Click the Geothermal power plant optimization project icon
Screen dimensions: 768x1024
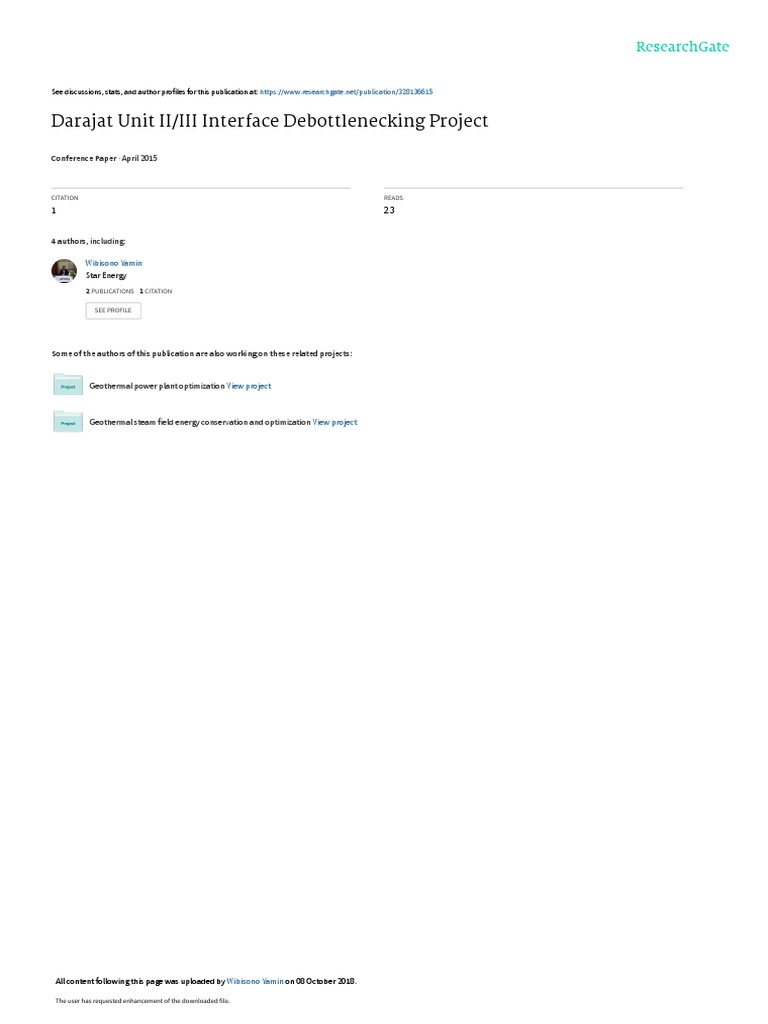(x=68, y=385)
